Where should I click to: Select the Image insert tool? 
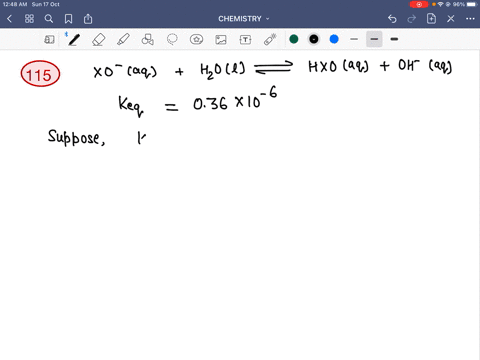tap(221, 40)
